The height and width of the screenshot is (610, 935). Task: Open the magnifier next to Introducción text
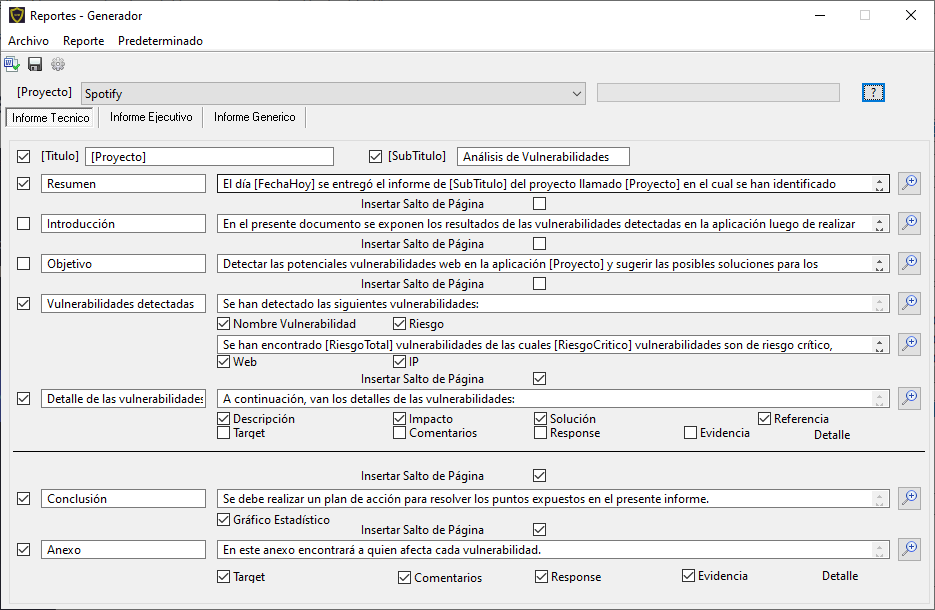click(909, 223)
